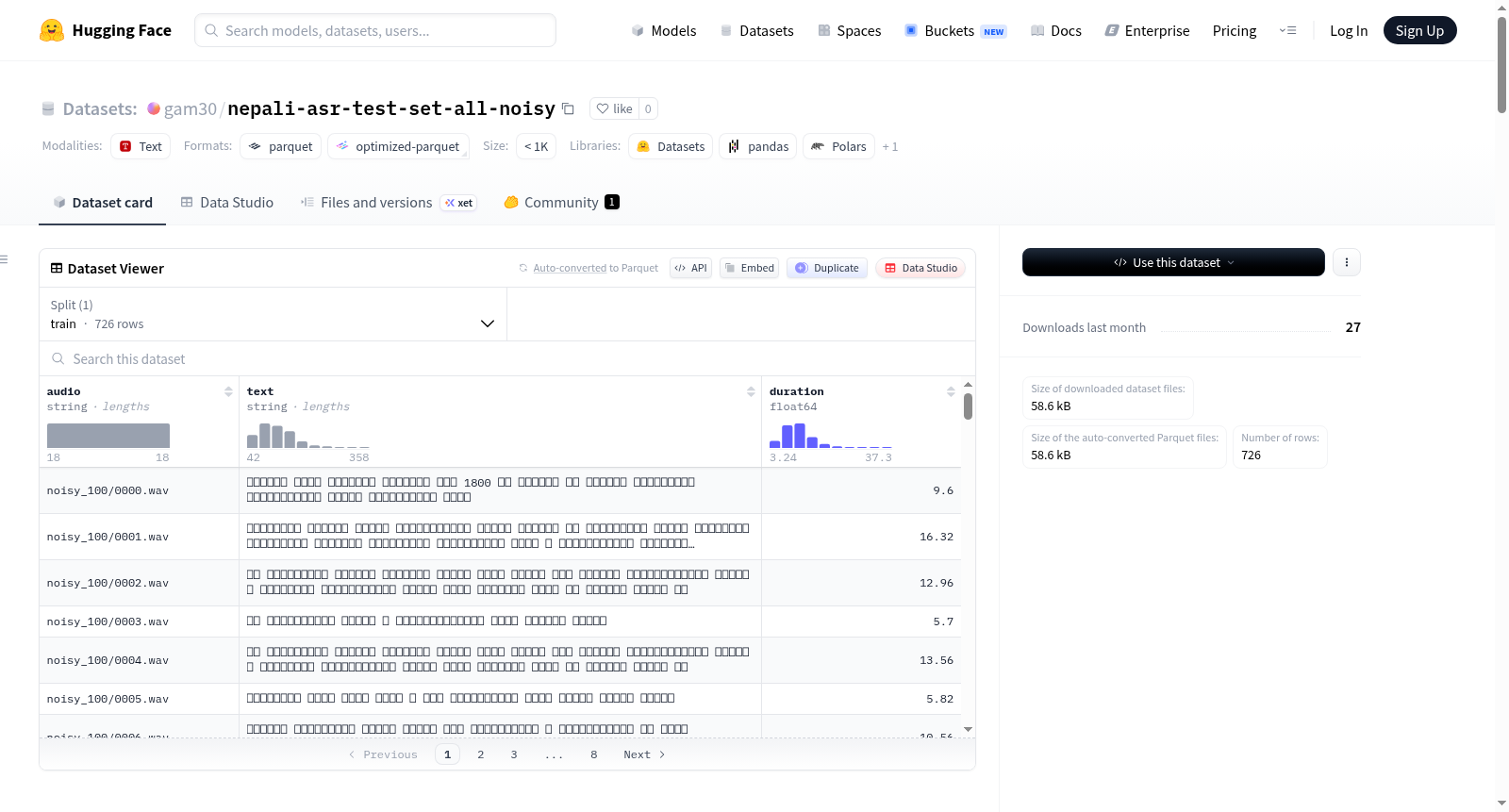Select the Datasets library tag

tap(671, 146)
